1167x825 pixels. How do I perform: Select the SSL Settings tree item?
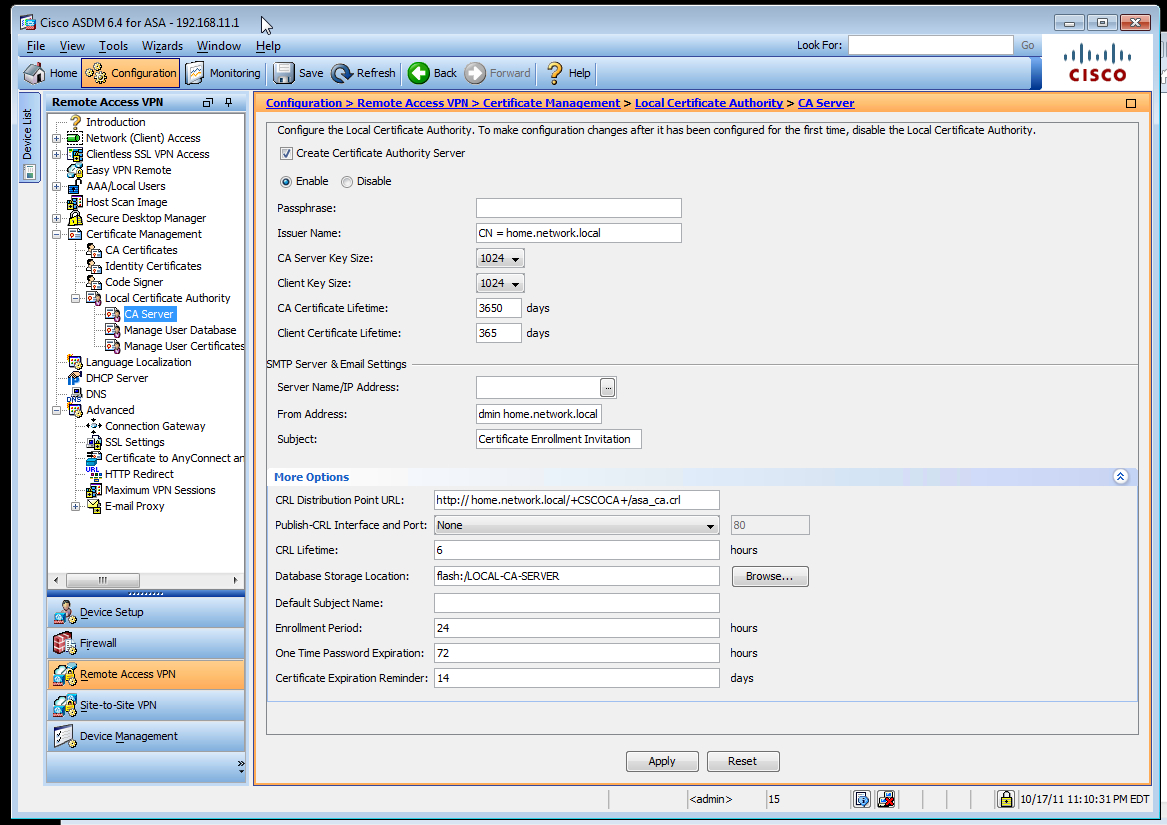(134, 442)
